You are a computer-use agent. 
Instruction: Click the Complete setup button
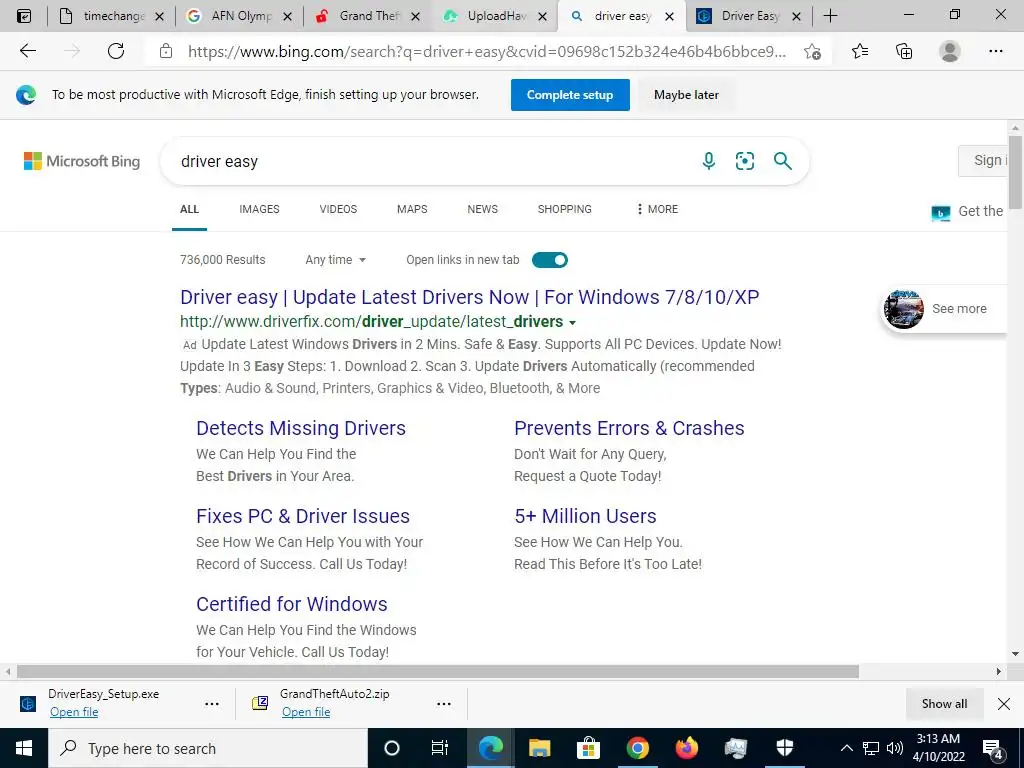[x=570, y=95]
